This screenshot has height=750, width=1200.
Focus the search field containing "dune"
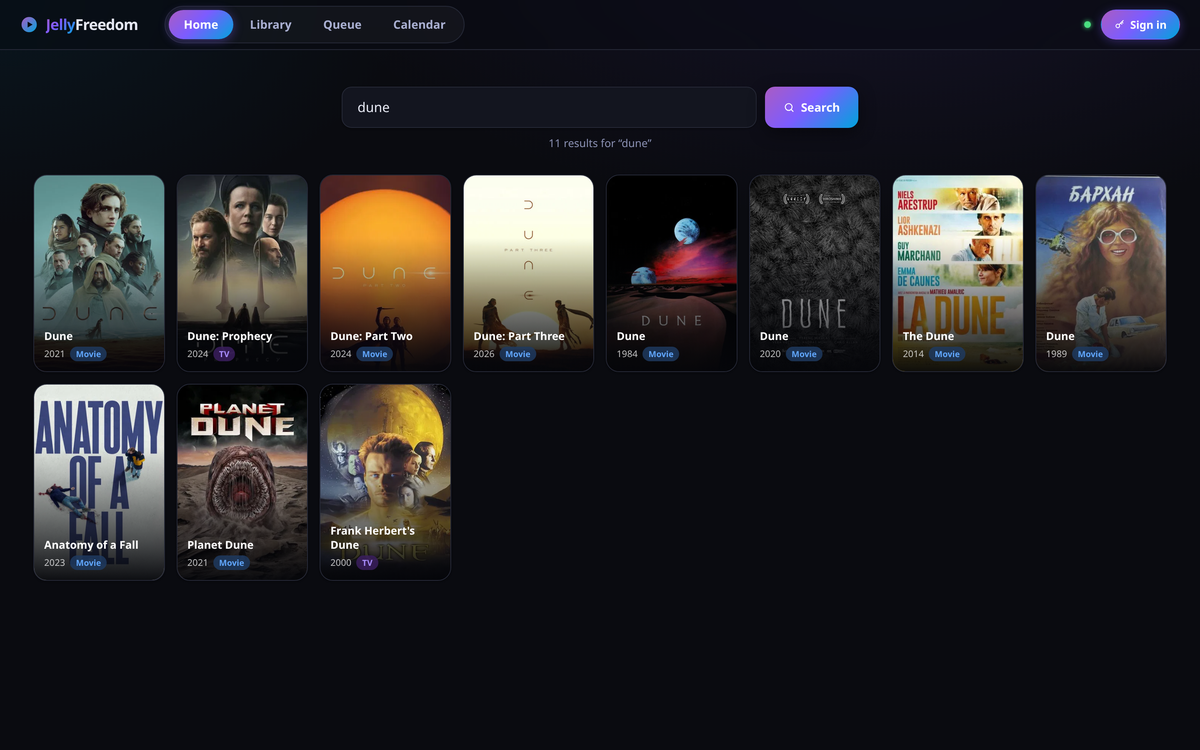549,107
